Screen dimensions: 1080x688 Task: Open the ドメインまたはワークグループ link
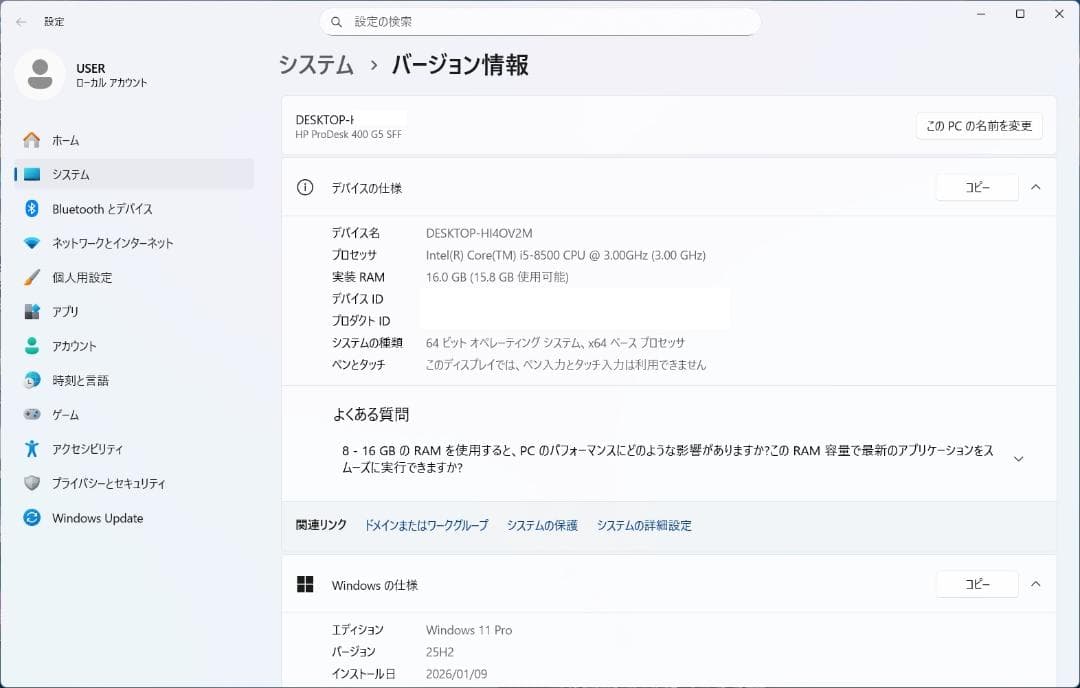pos(425,524)
